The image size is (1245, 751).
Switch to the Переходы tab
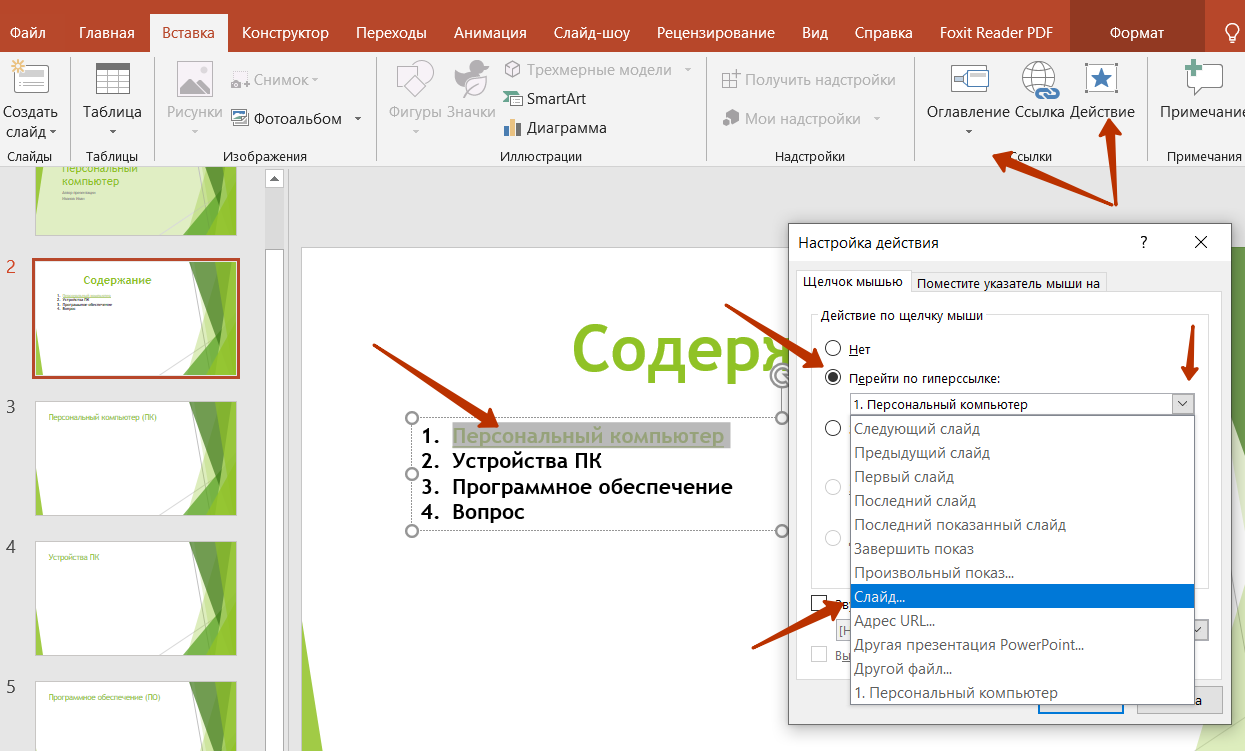(391, 33)
